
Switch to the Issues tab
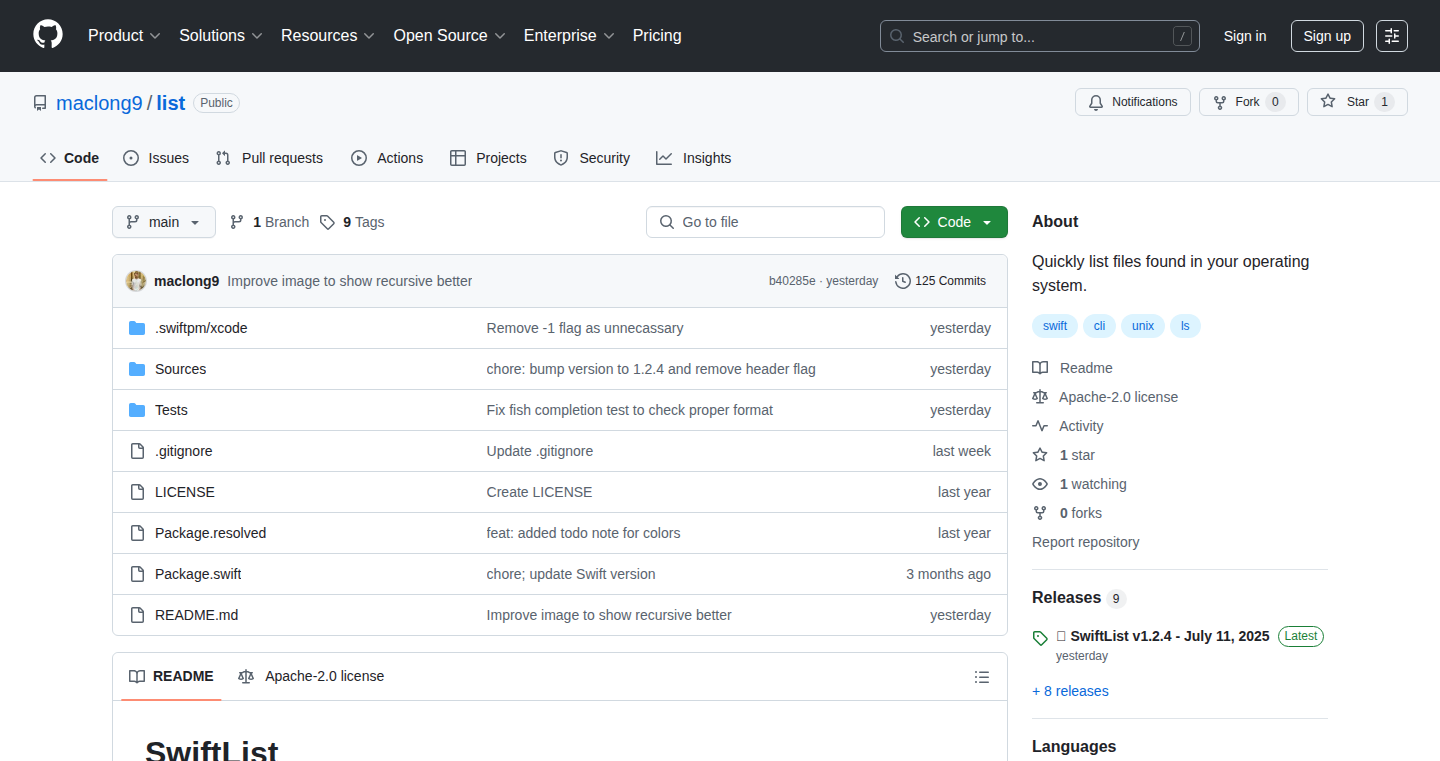[x=156, y=158]
